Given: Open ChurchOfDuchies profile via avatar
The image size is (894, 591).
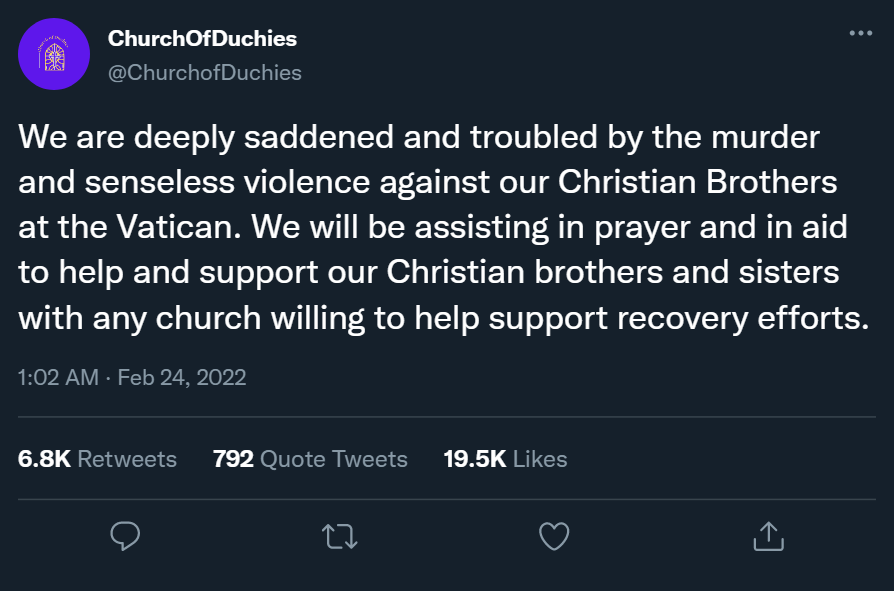Looking at the screenshot, I should click(x=53, y=54).
